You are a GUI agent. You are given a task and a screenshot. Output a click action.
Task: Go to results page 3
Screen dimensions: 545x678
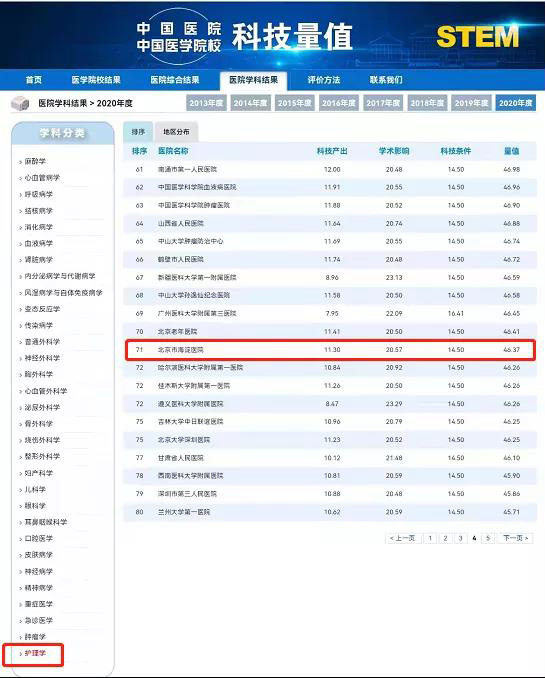coord(460,538)
